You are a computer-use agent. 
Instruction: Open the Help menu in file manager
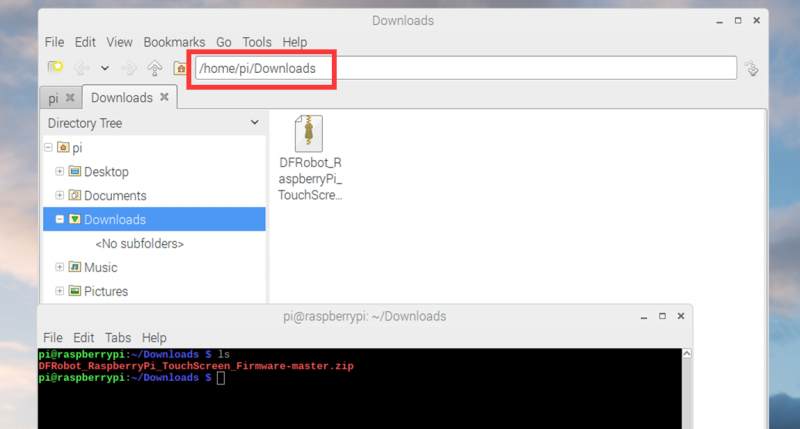294,42
